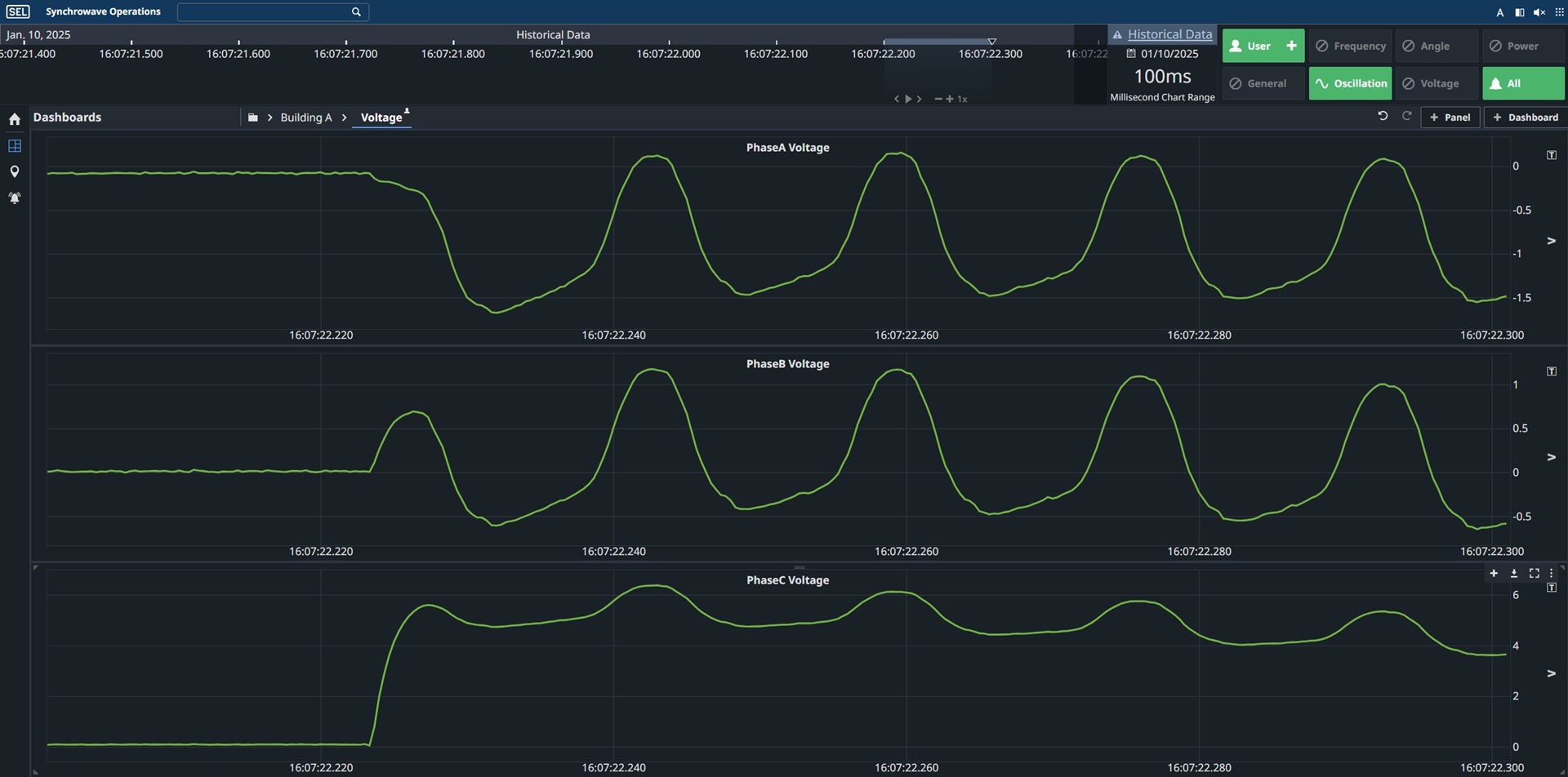Click the muted speaker icon
This screenshot has height=777, width=1568.
click(1539, 12)
